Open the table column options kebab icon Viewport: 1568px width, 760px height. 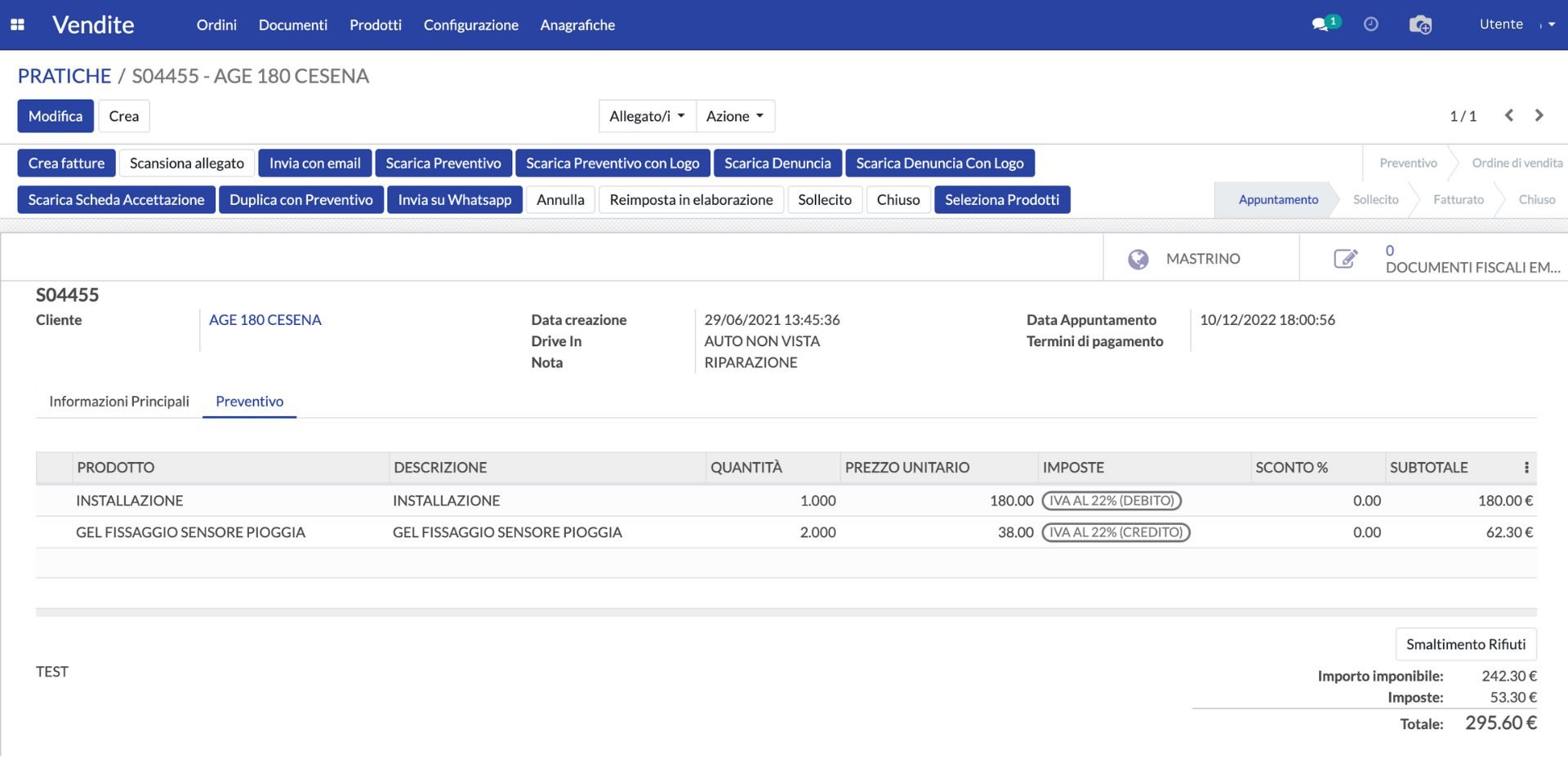(x=1526, y=468)
